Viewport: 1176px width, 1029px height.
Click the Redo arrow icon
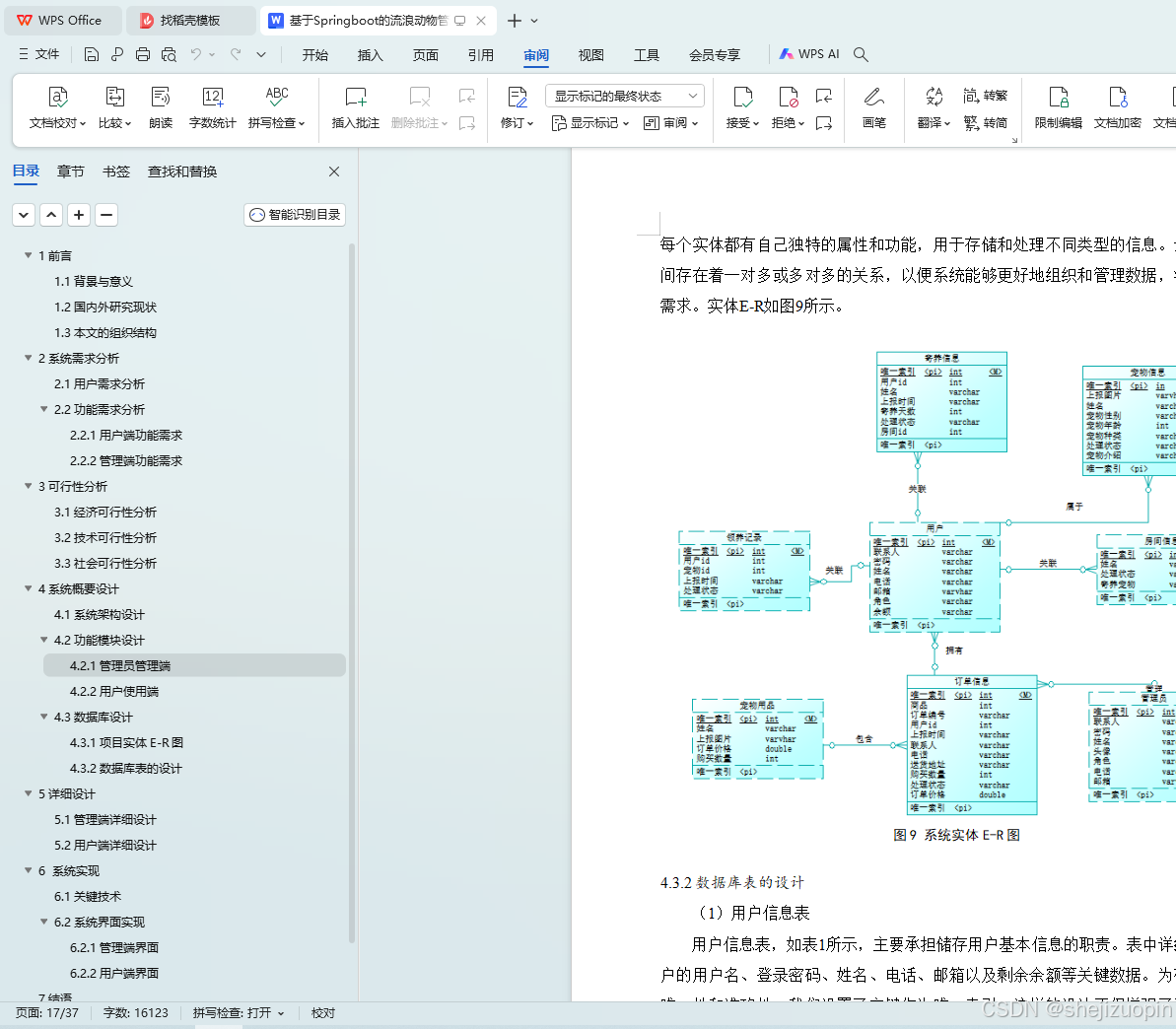(x=236, y=54)
